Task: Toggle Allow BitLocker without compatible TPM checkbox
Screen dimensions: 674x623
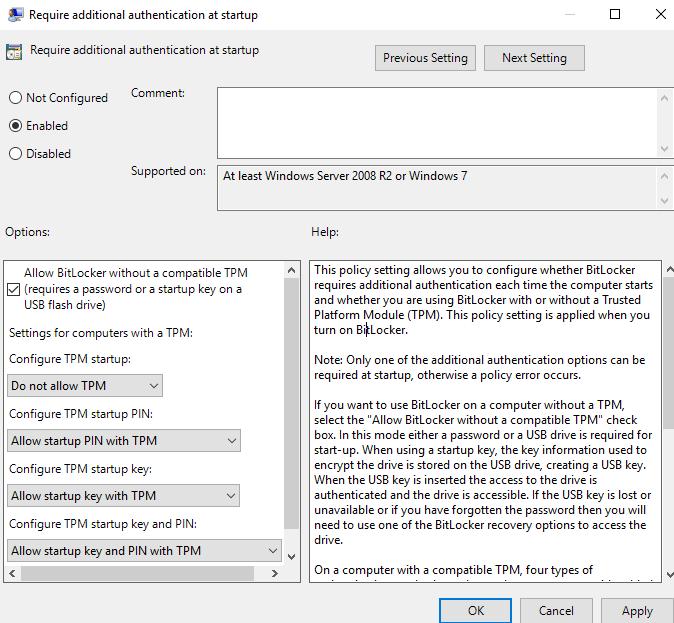Action: [14, 289]
